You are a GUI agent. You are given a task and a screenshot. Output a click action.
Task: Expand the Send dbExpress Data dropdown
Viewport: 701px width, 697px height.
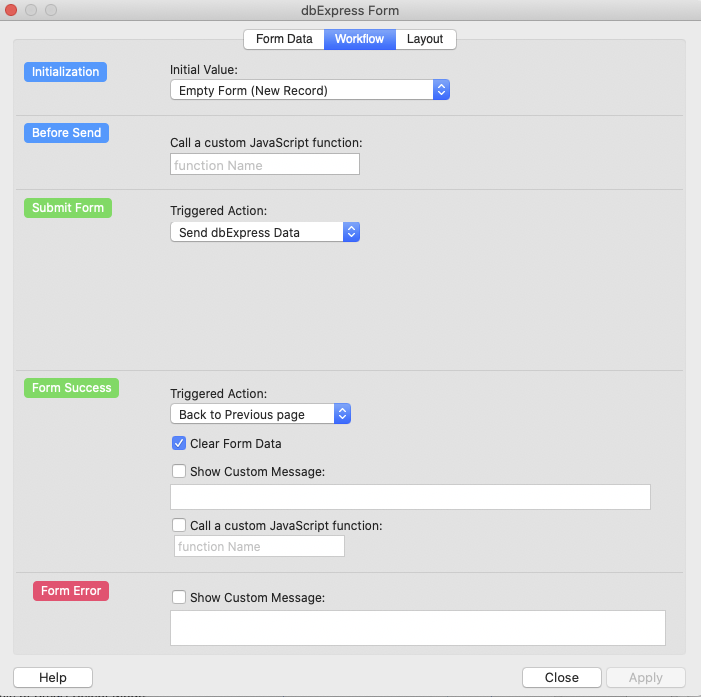[264, 232]
